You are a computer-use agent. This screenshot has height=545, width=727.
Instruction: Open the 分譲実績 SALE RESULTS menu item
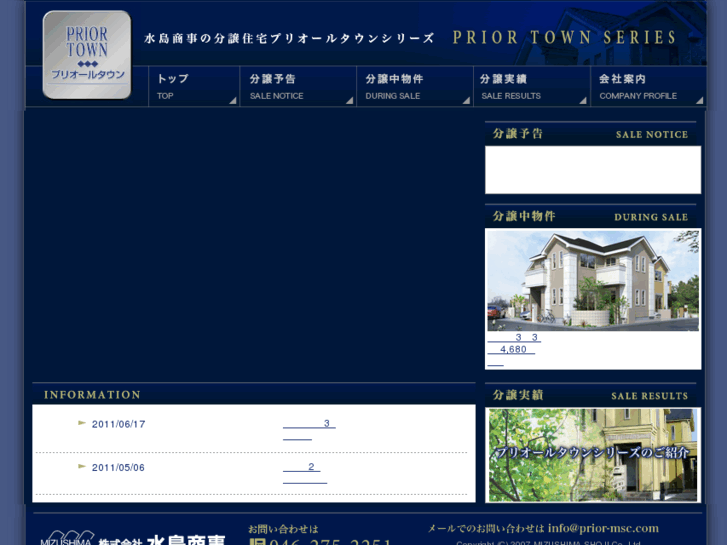point(532,87)
